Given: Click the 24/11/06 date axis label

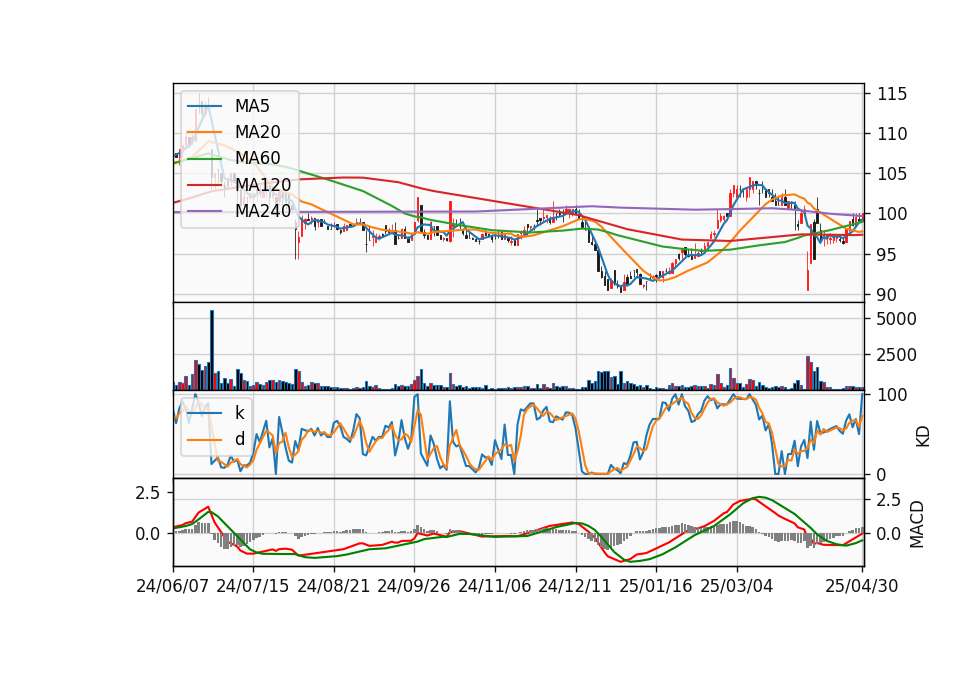Looking at the screenshot, I should 495,586.
